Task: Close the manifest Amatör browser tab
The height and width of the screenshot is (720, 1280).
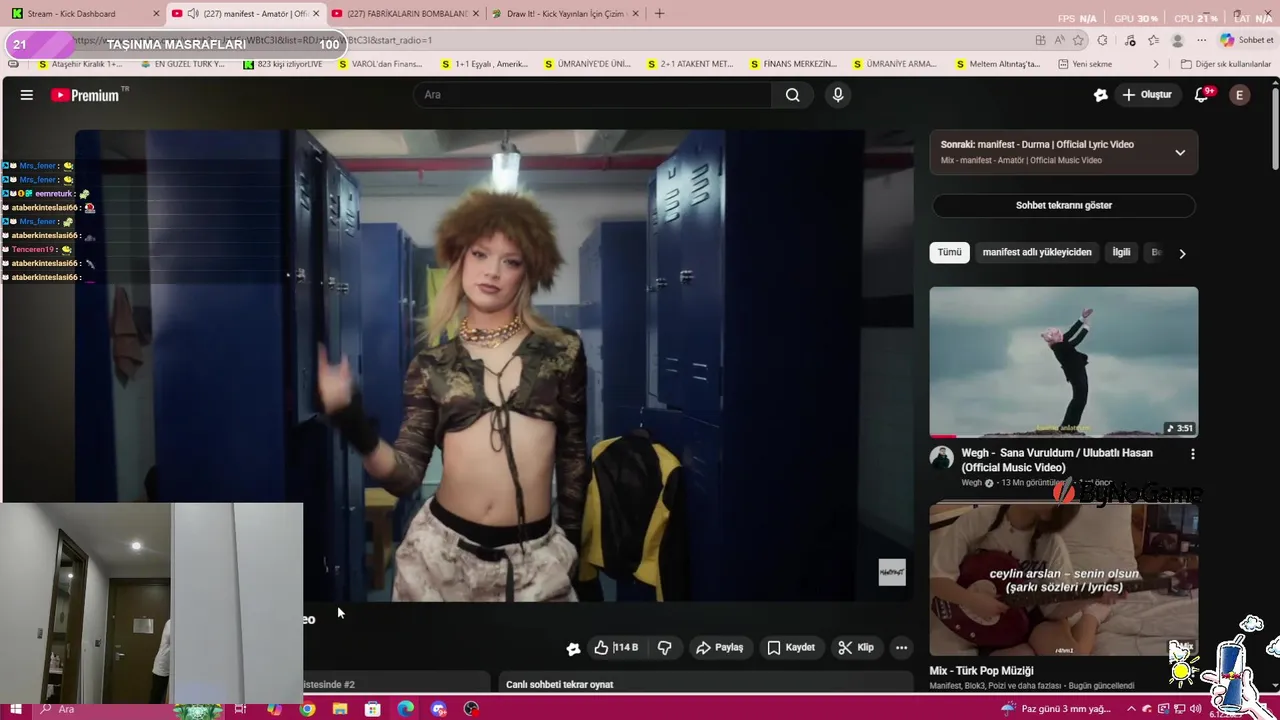Action: 316,14
